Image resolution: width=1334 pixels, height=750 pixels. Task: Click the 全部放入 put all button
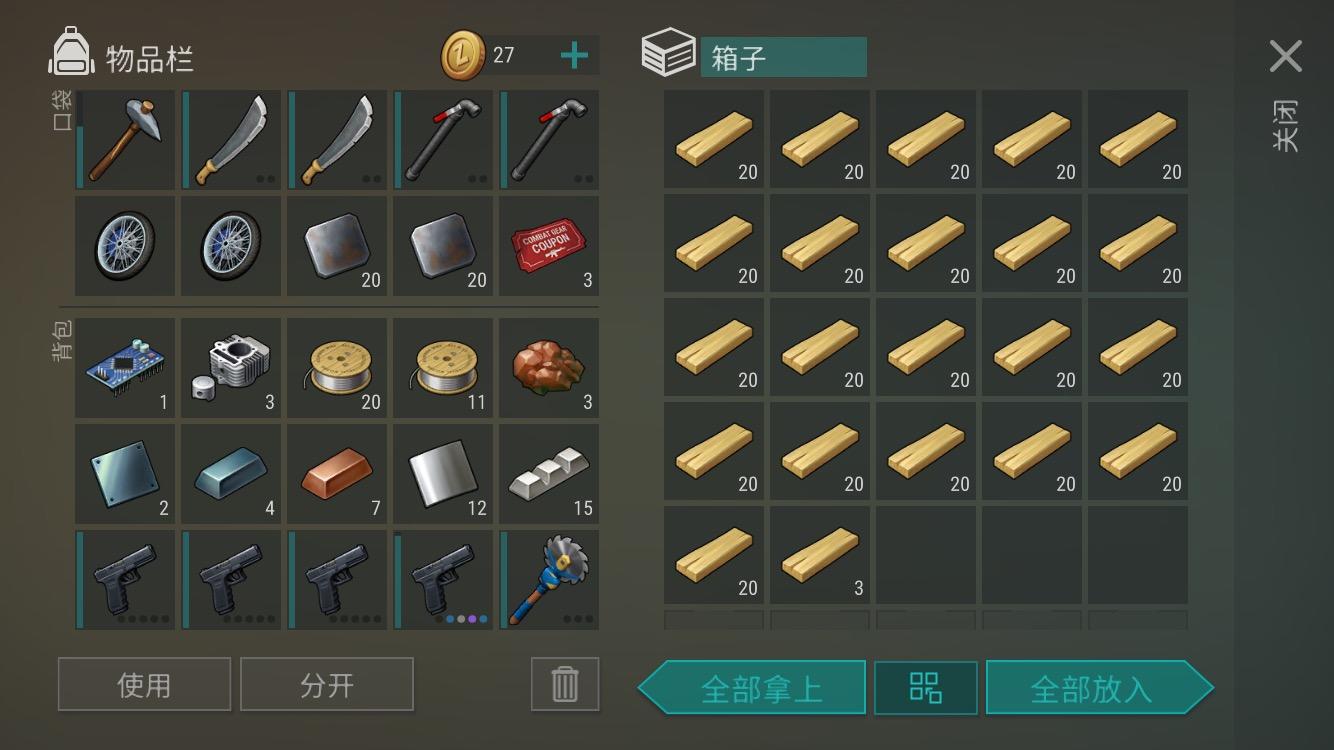(1099, 688)
